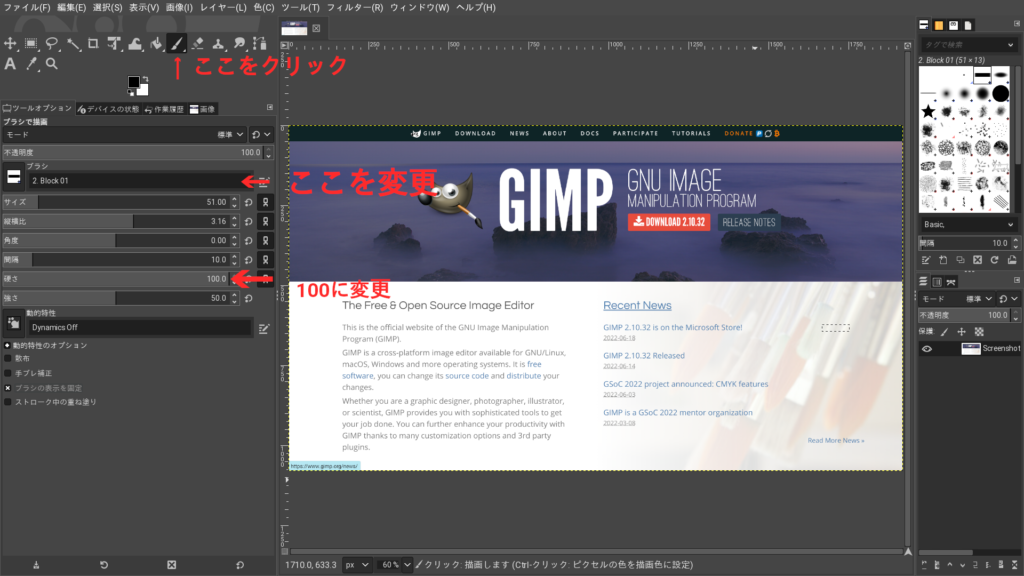Image resolution: width=1024 pixels, height=576 pixels.
Task: Click the black foreground color swatch
Action: (134, 82)
